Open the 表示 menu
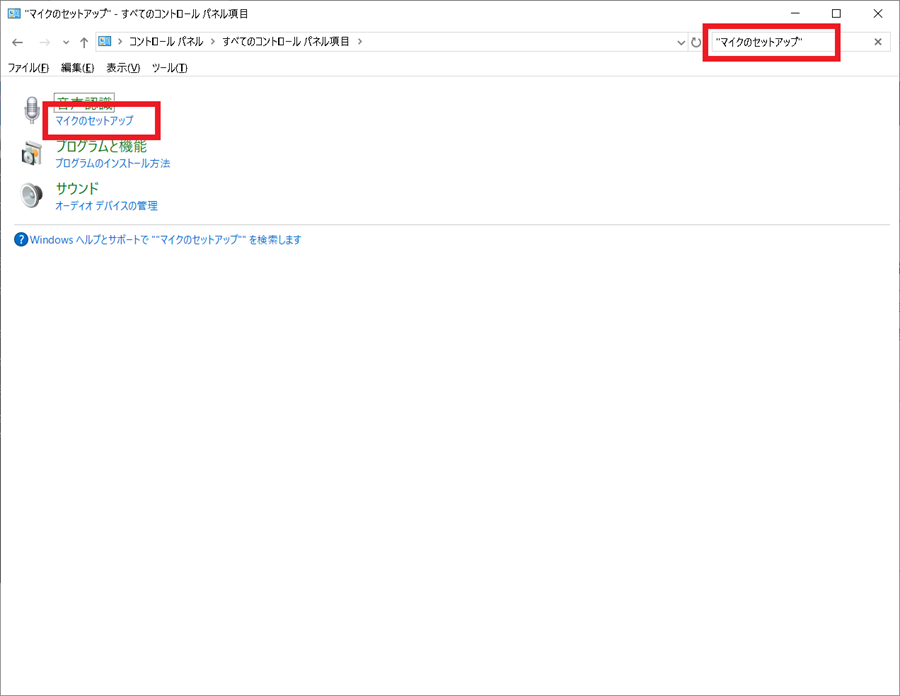This screenshot has height=696, width=900. tap(123, 68)
